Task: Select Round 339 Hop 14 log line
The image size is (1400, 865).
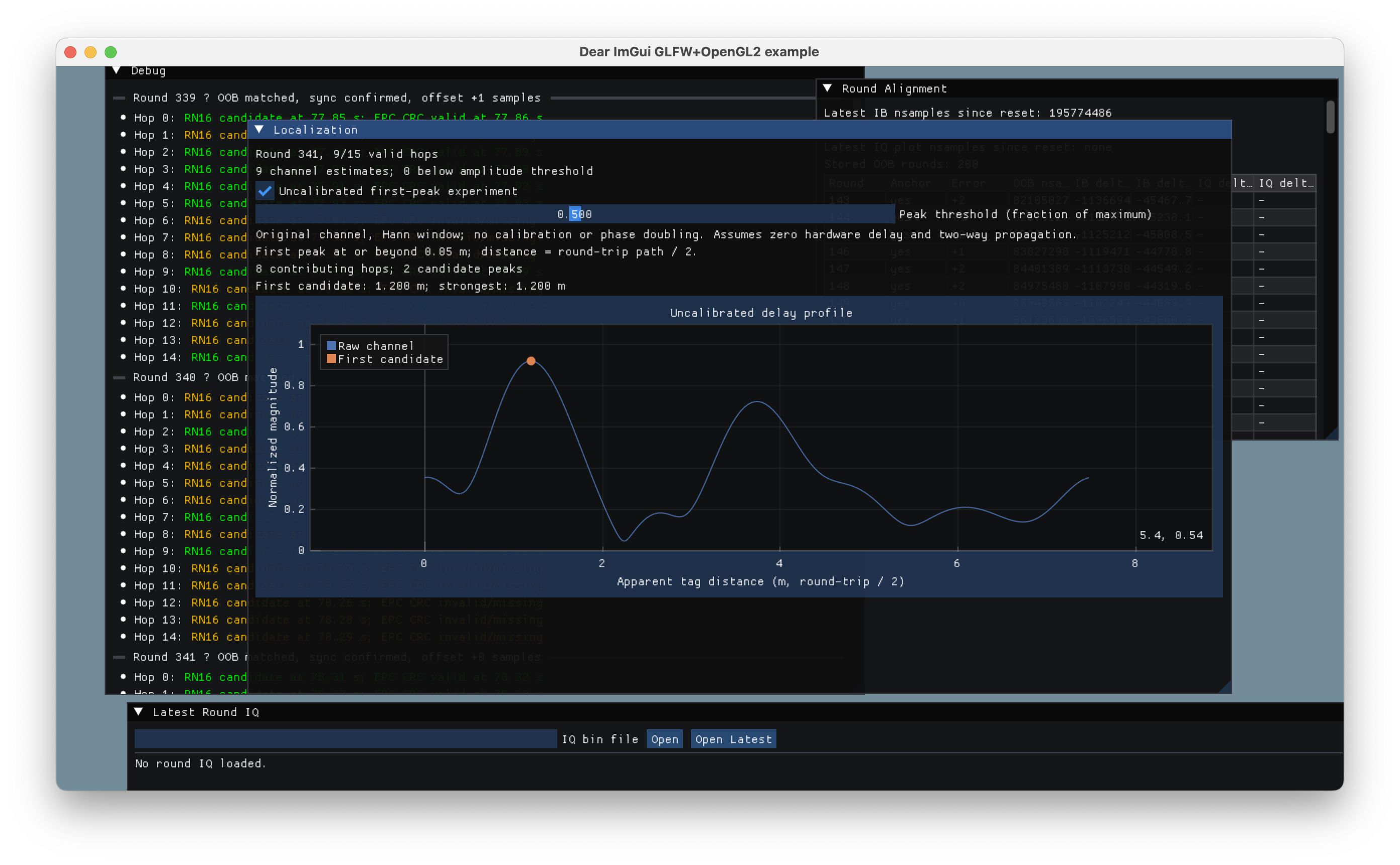Action: click(x=191, y=358)
